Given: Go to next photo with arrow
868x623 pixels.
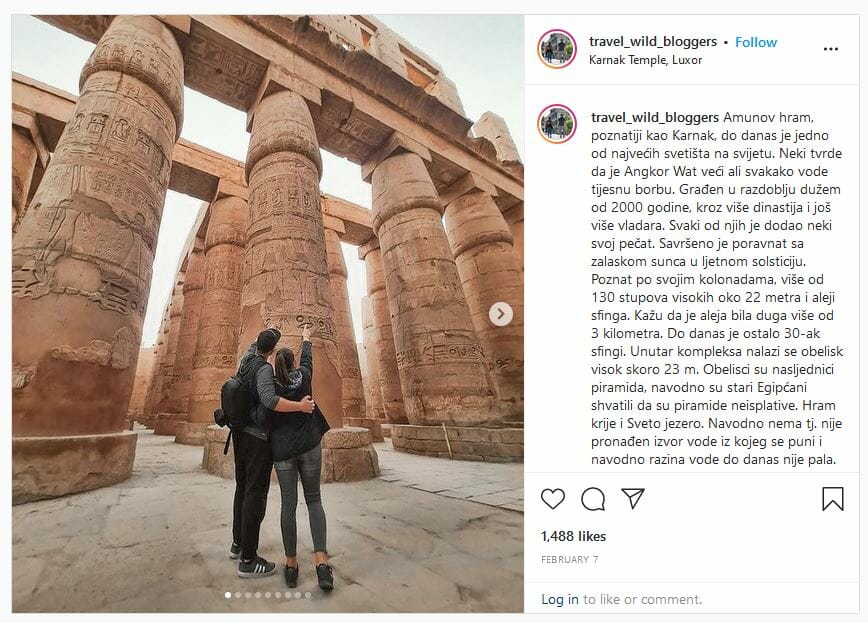Looking at the screenshot, I should click(500, 314).
